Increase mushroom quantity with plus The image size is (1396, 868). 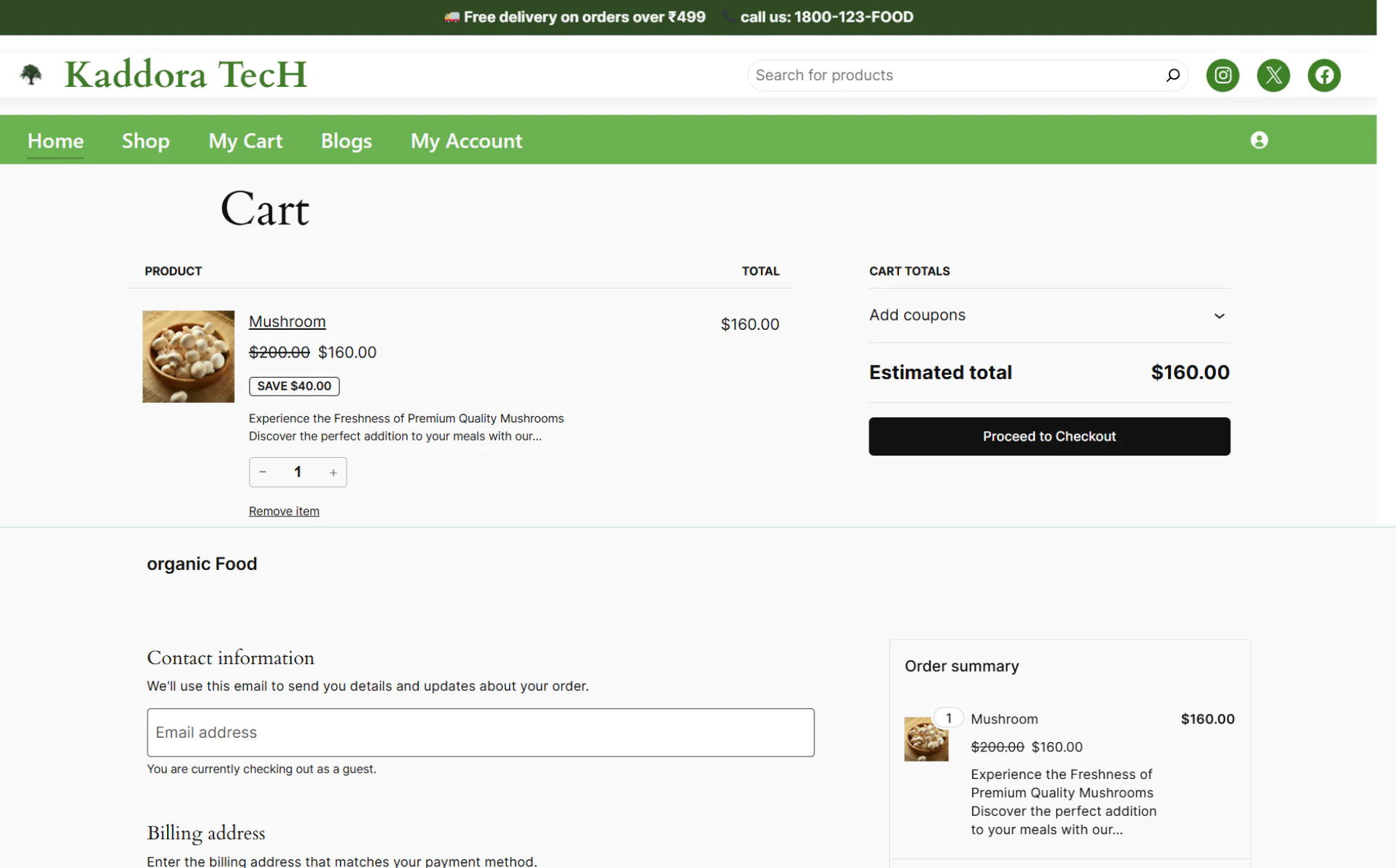333,472
